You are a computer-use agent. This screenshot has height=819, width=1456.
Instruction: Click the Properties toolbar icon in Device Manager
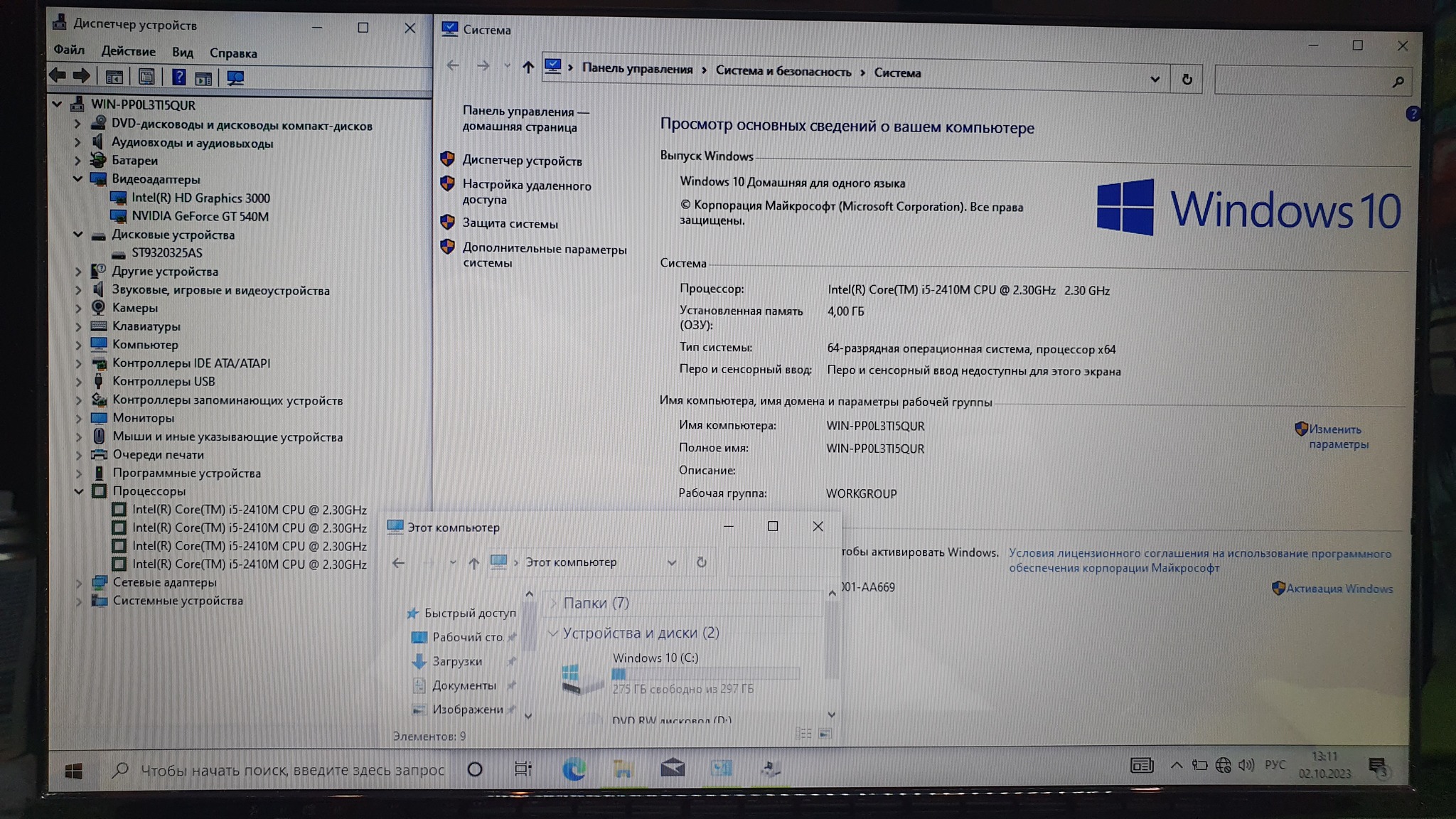tap(146, 77)
